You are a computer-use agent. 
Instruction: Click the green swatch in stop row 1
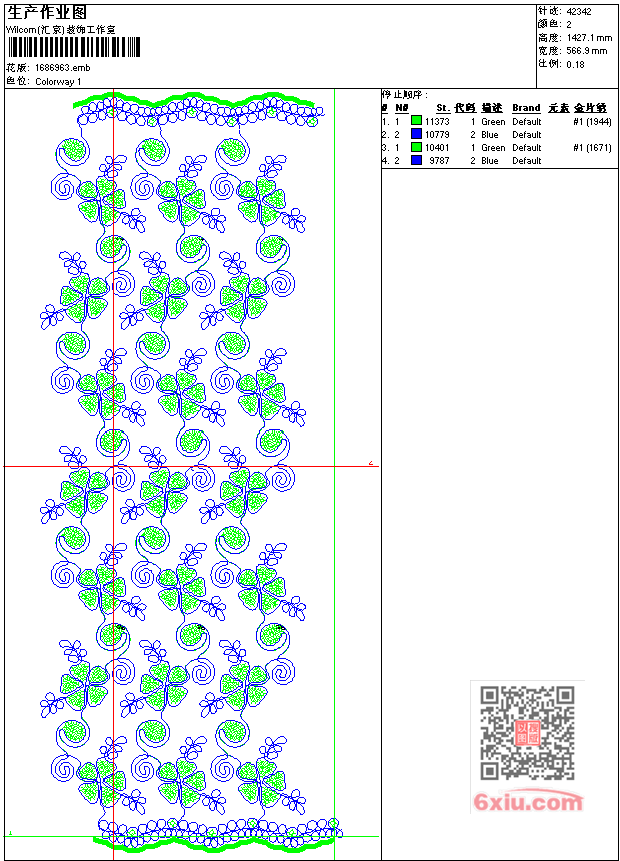click(416, 121)
